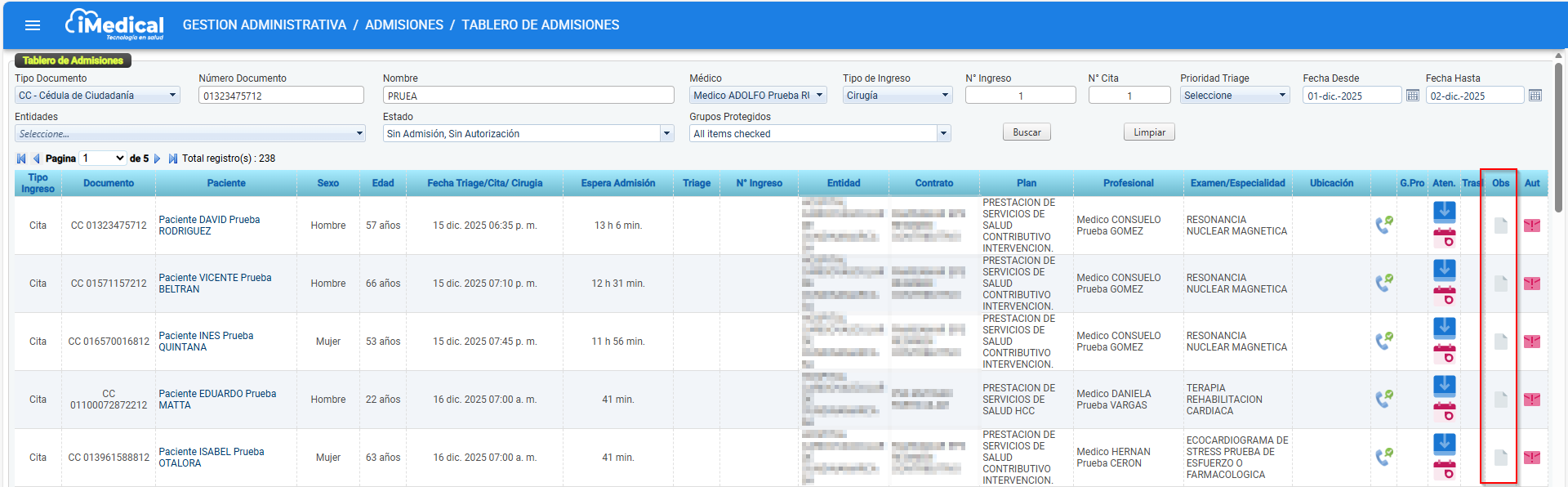Click pink calendar icon in INES's row
The image size is (1568, 487).
pos(1444,354)
